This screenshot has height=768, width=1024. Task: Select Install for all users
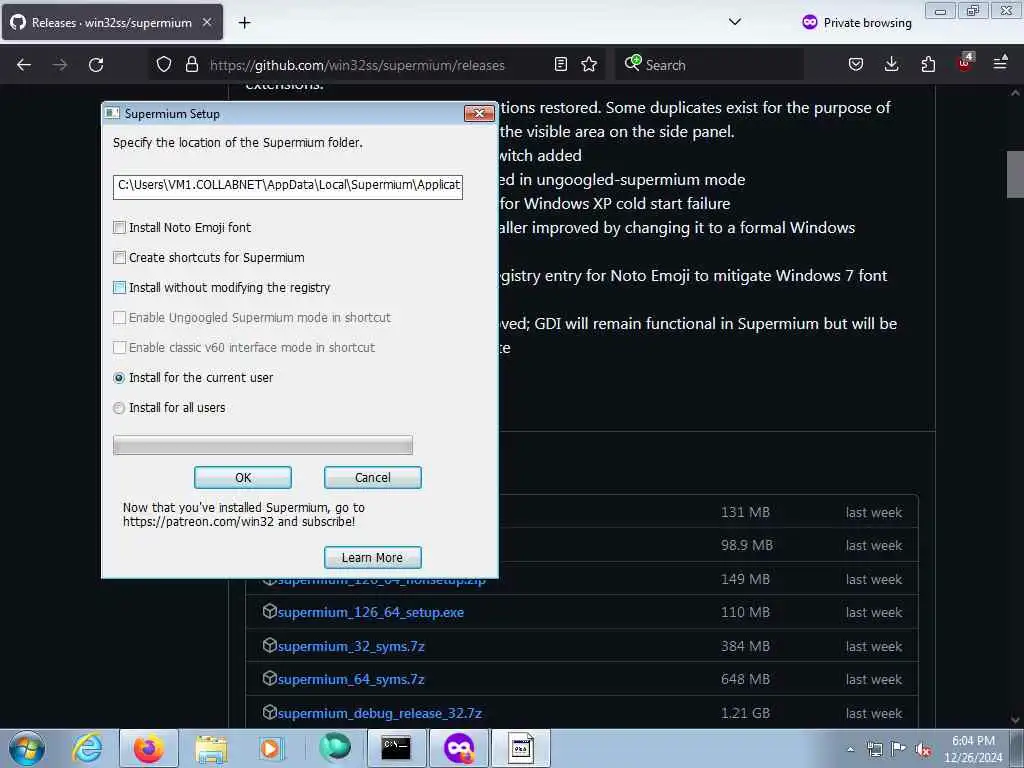119,408
